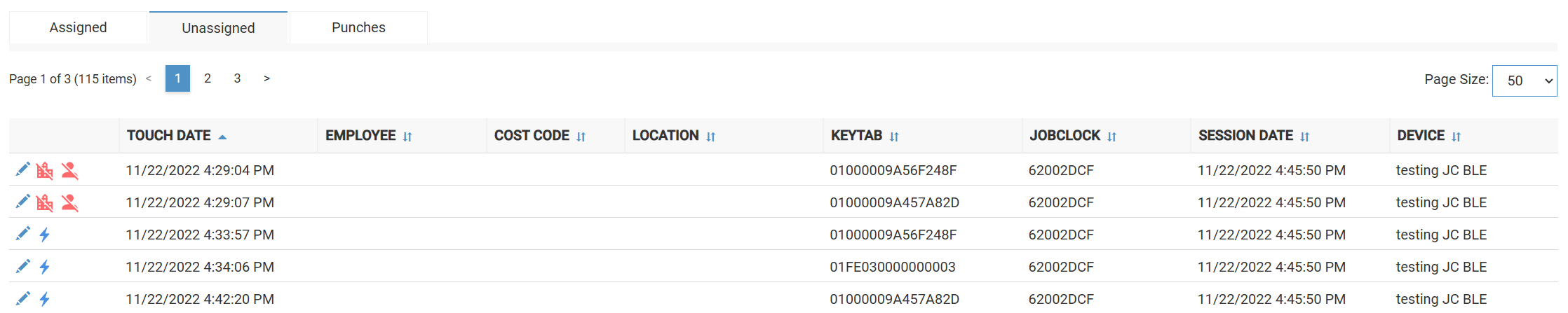The image size is (1568, 313).
Task: Click keytab 01FE030000000003
Action: pos(893,267)
